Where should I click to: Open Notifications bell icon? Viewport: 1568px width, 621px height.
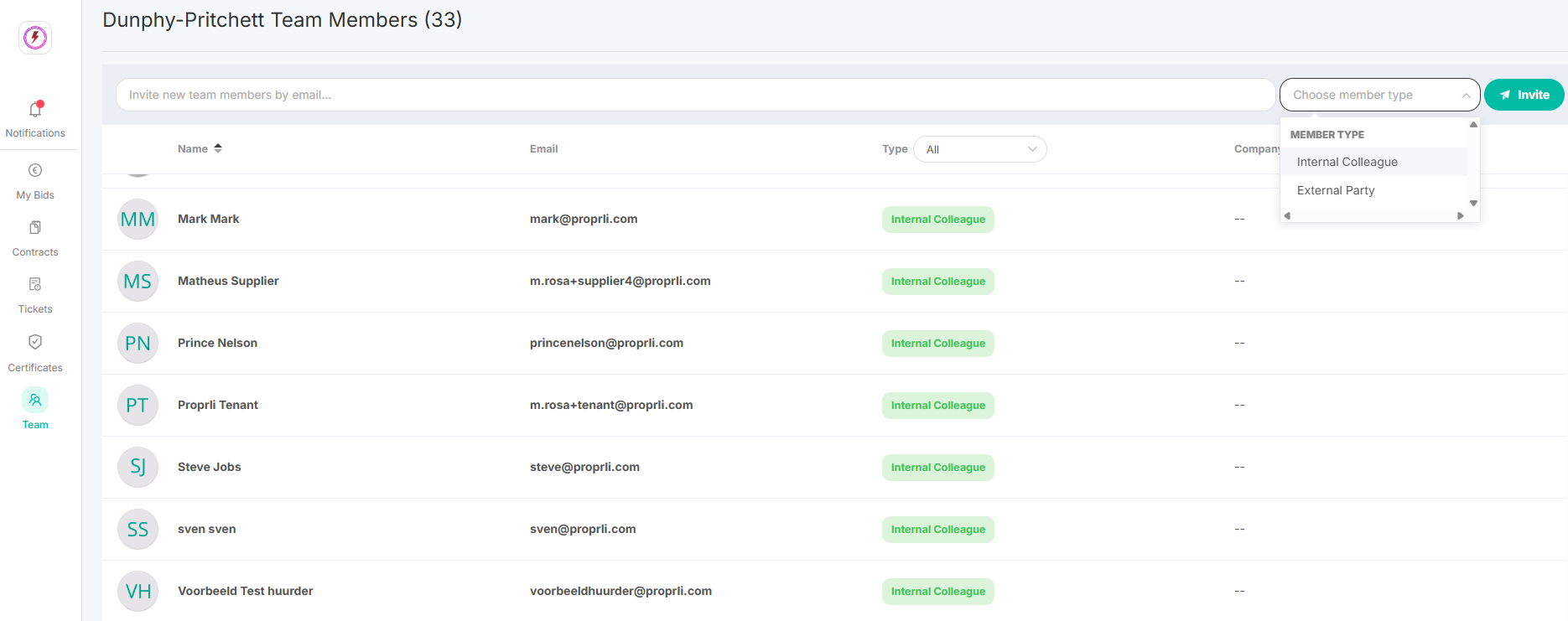coord(35,110)
